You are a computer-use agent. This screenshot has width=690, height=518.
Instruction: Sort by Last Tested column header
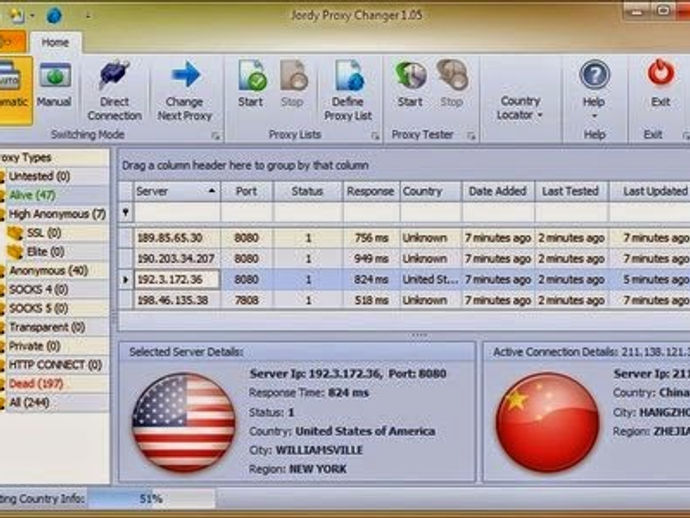point(571,191)
